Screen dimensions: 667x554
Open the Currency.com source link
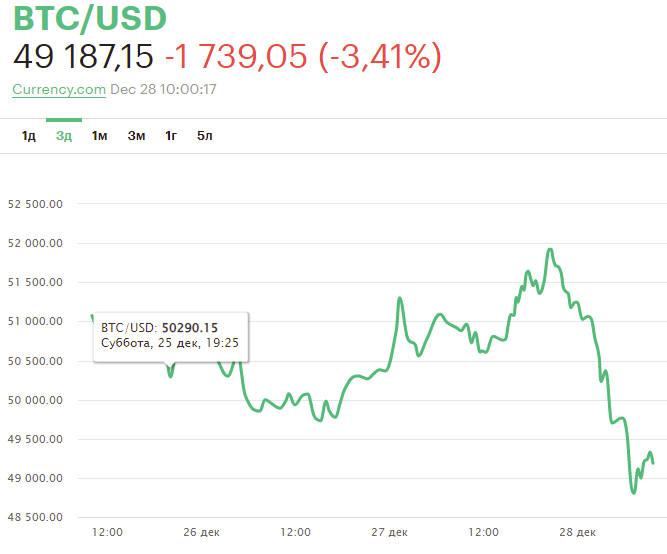pos(59,90)
